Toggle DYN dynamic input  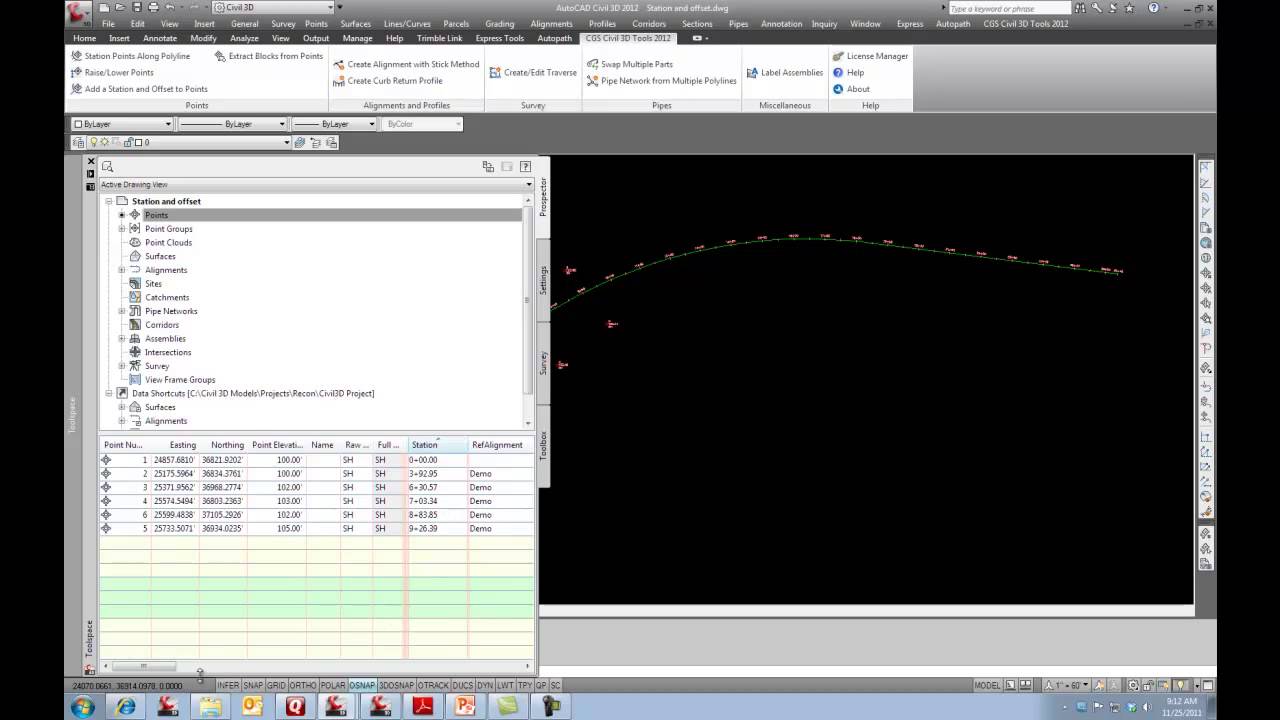[x=485, y=685]
